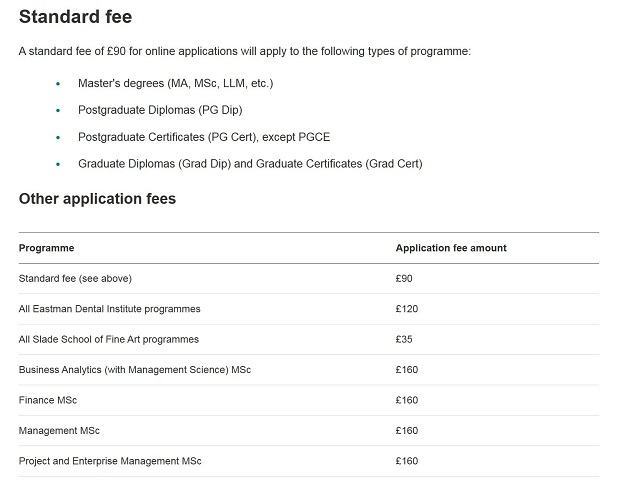Select the Master's degrees bullet item
The width and height of the screenshot is (640, 504).
(176, 83)
